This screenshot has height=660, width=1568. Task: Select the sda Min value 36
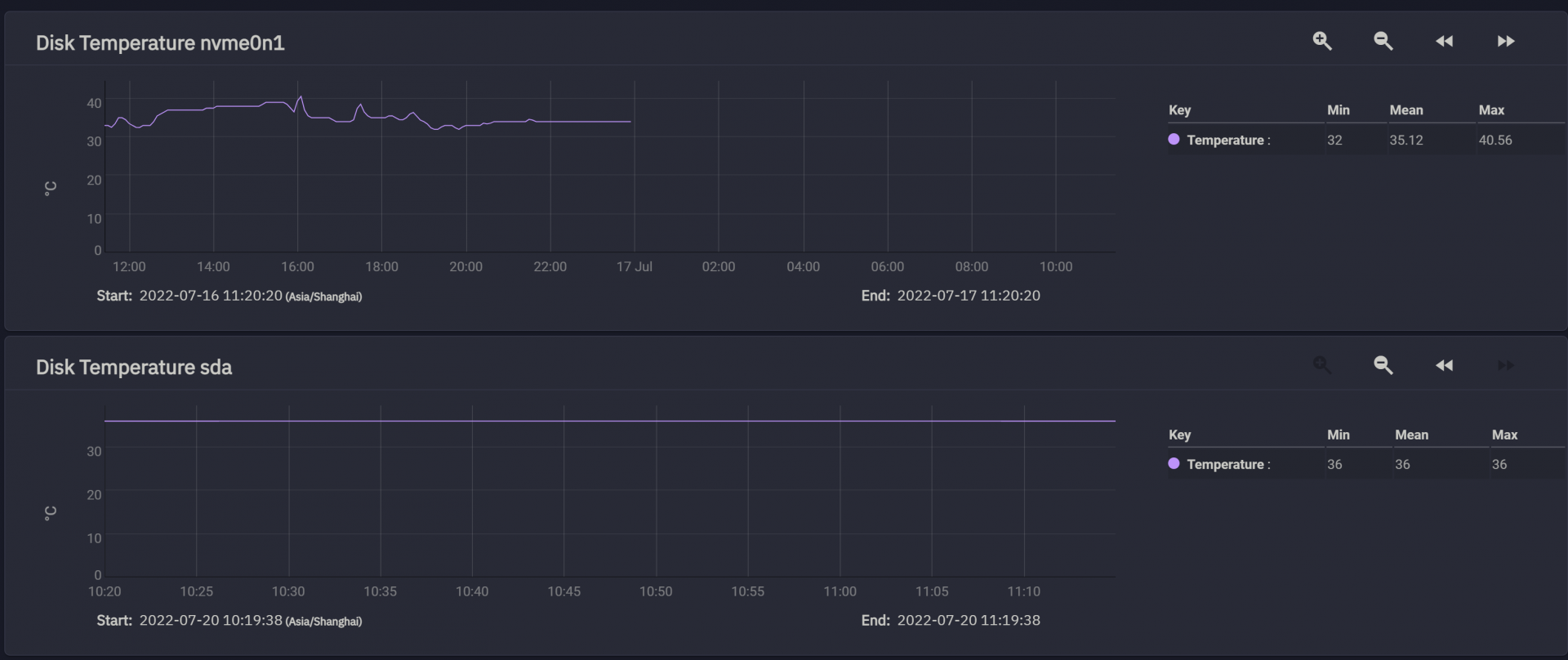[1334, 465]
